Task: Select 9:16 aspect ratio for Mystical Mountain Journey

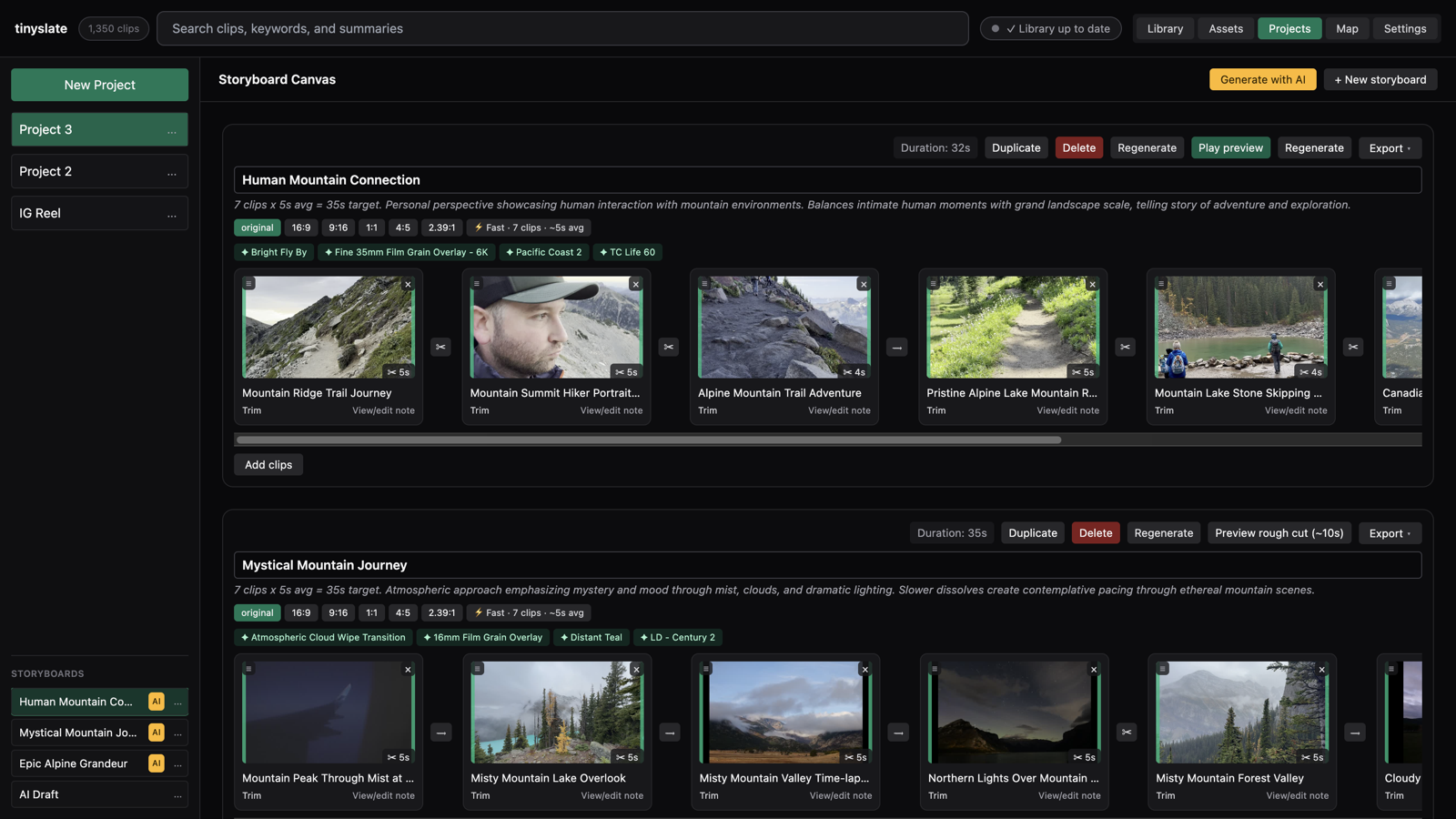Action: click(x=339, y=613)
